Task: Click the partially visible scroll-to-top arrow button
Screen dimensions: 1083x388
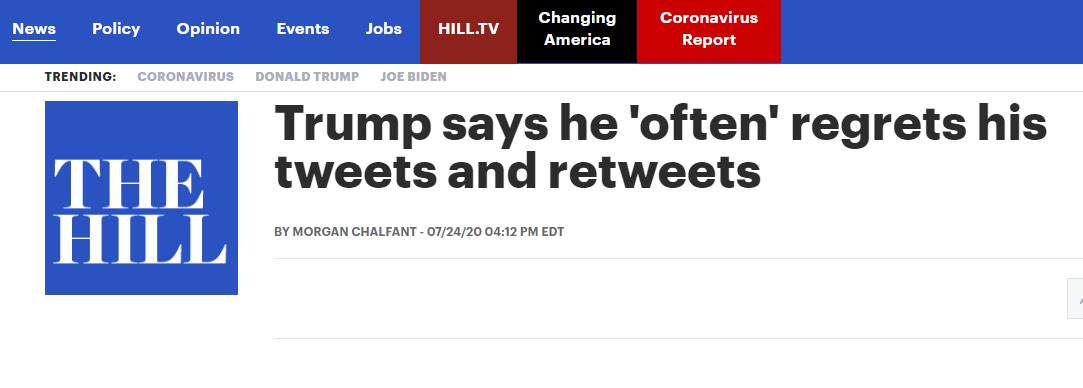Action: pos(1075,298)
